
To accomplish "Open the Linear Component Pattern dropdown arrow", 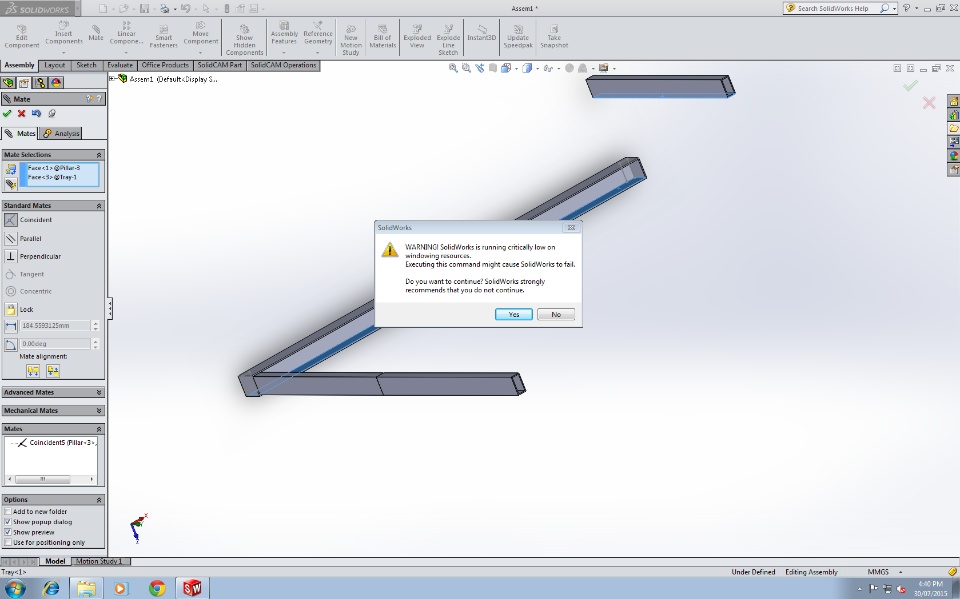I will 127,53.
